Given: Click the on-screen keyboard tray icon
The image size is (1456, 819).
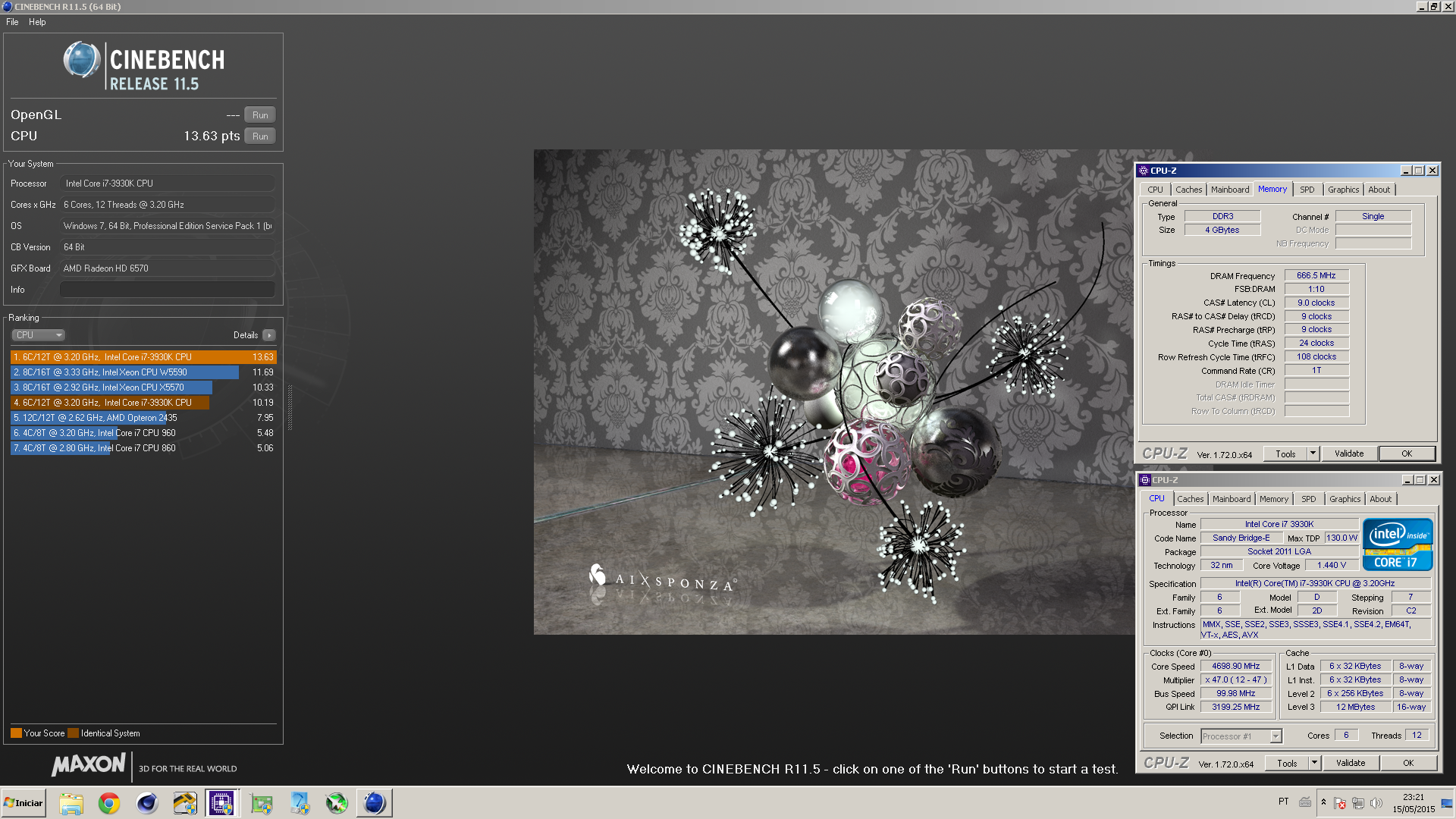Looking at the screenshot, I should point(1305,802).
